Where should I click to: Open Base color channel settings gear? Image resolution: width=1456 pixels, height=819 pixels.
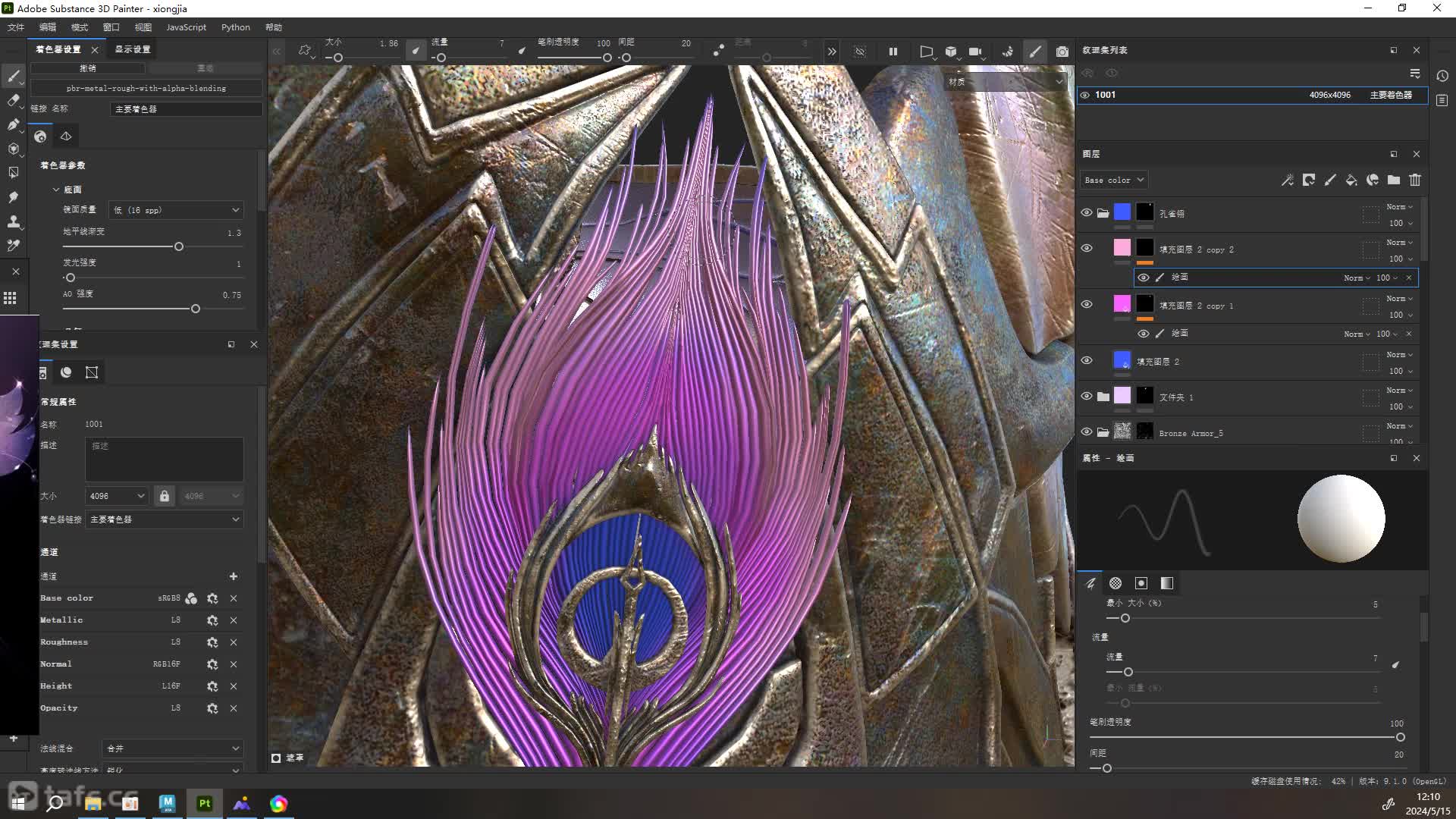[212, 598]
